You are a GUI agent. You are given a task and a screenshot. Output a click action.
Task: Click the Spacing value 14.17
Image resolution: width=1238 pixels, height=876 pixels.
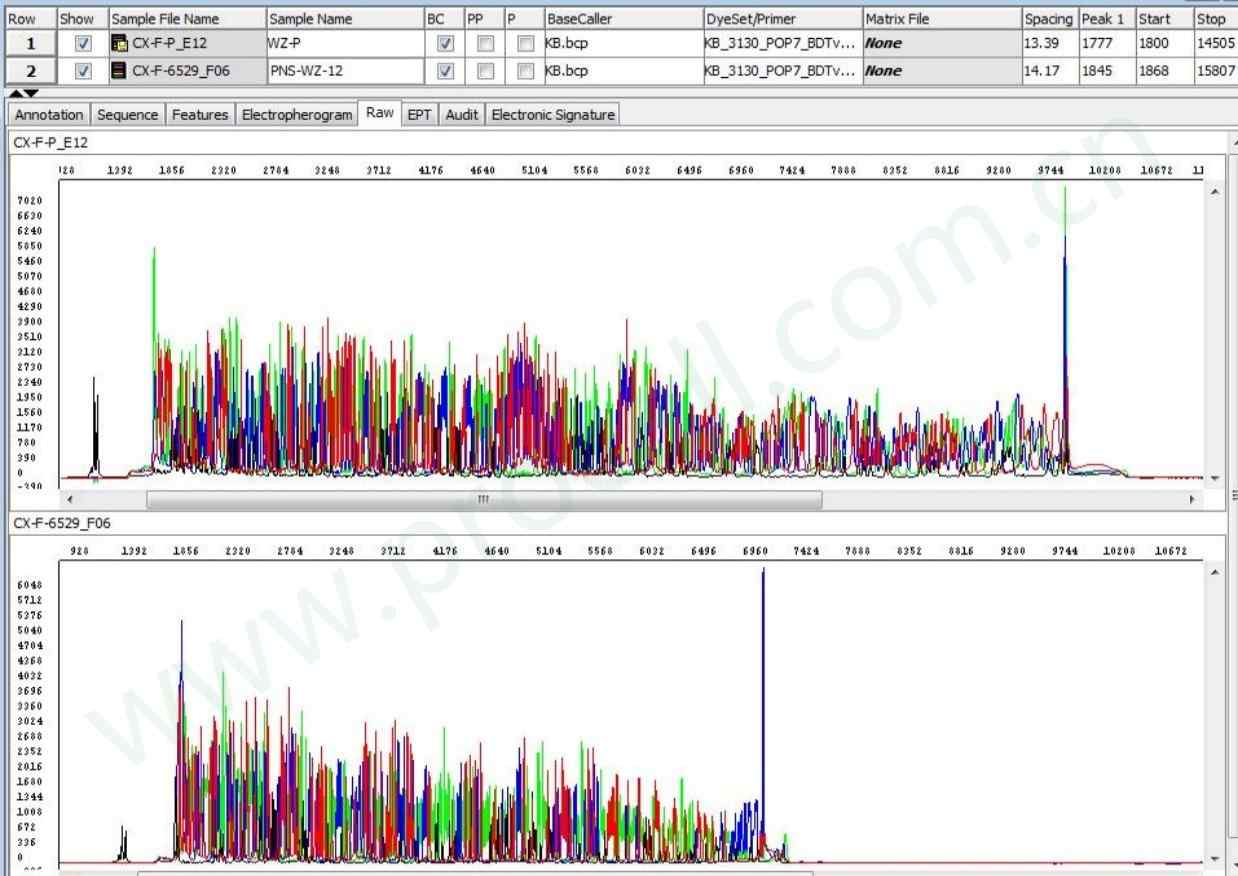click(1049, 71)
